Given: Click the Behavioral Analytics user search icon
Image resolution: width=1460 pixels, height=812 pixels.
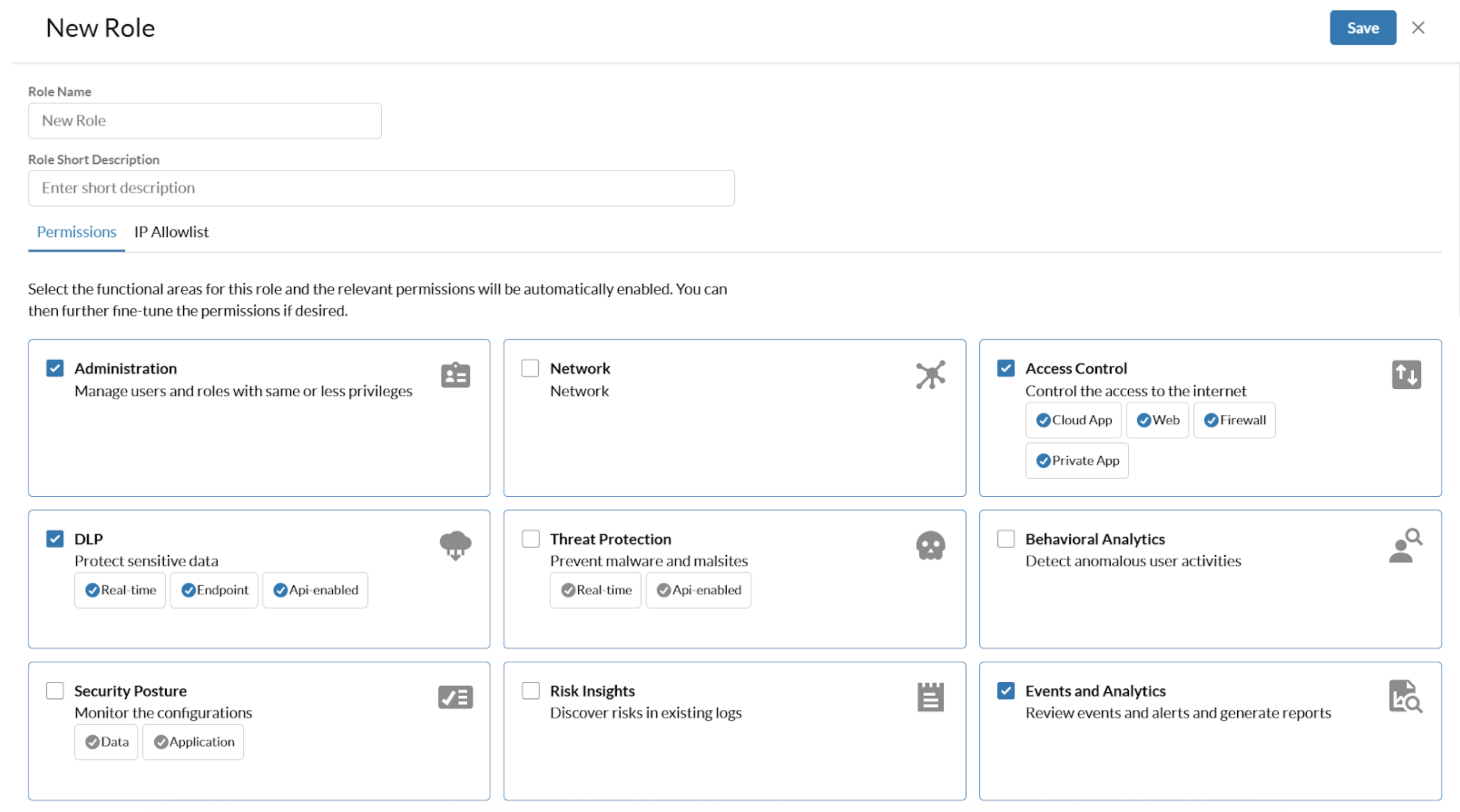Looking at the screenshot, I should pyautogui.click(x=1405, y=545).
